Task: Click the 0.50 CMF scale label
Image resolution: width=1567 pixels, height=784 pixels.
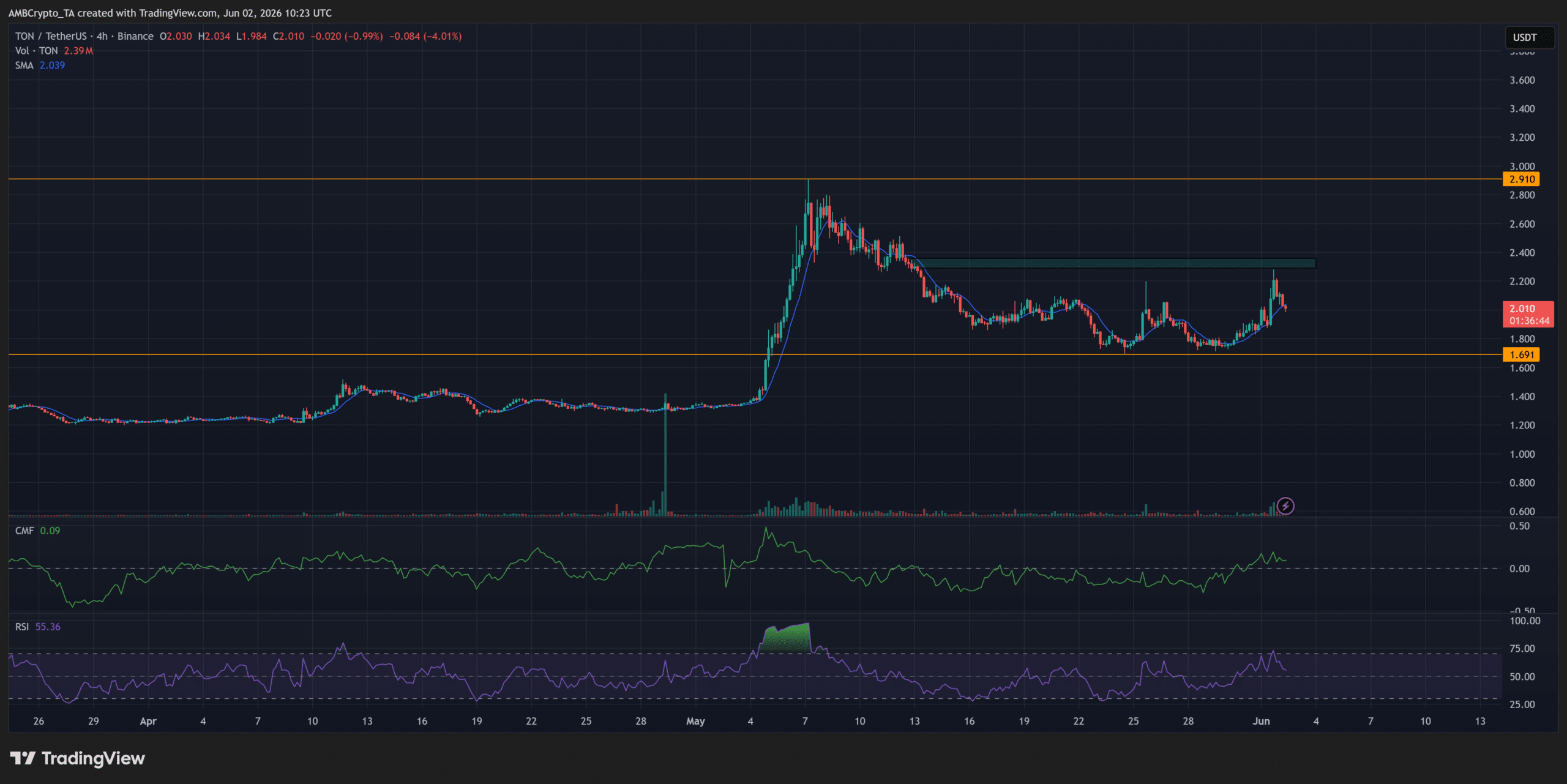Action: (1519, 526)
